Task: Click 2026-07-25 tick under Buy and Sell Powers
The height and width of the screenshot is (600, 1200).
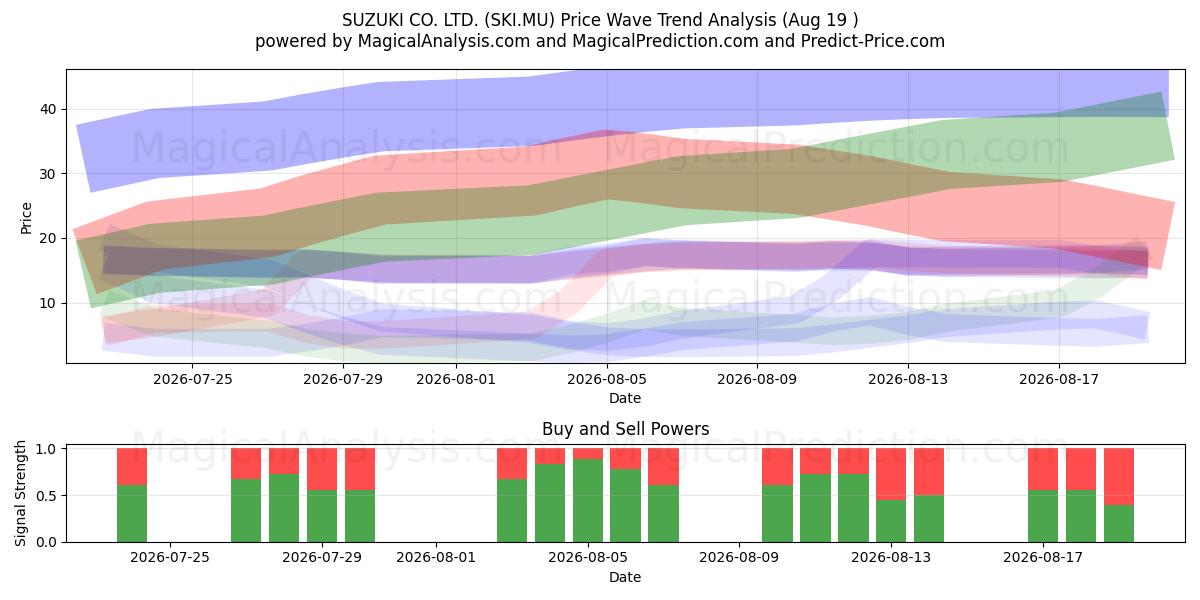Action: coord(170,557)
